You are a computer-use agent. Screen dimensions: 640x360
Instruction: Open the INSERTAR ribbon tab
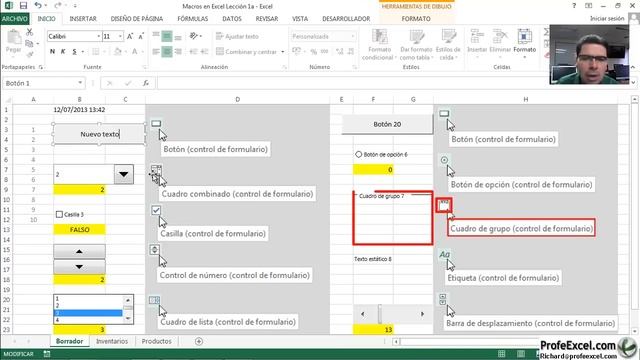[83, 19]
